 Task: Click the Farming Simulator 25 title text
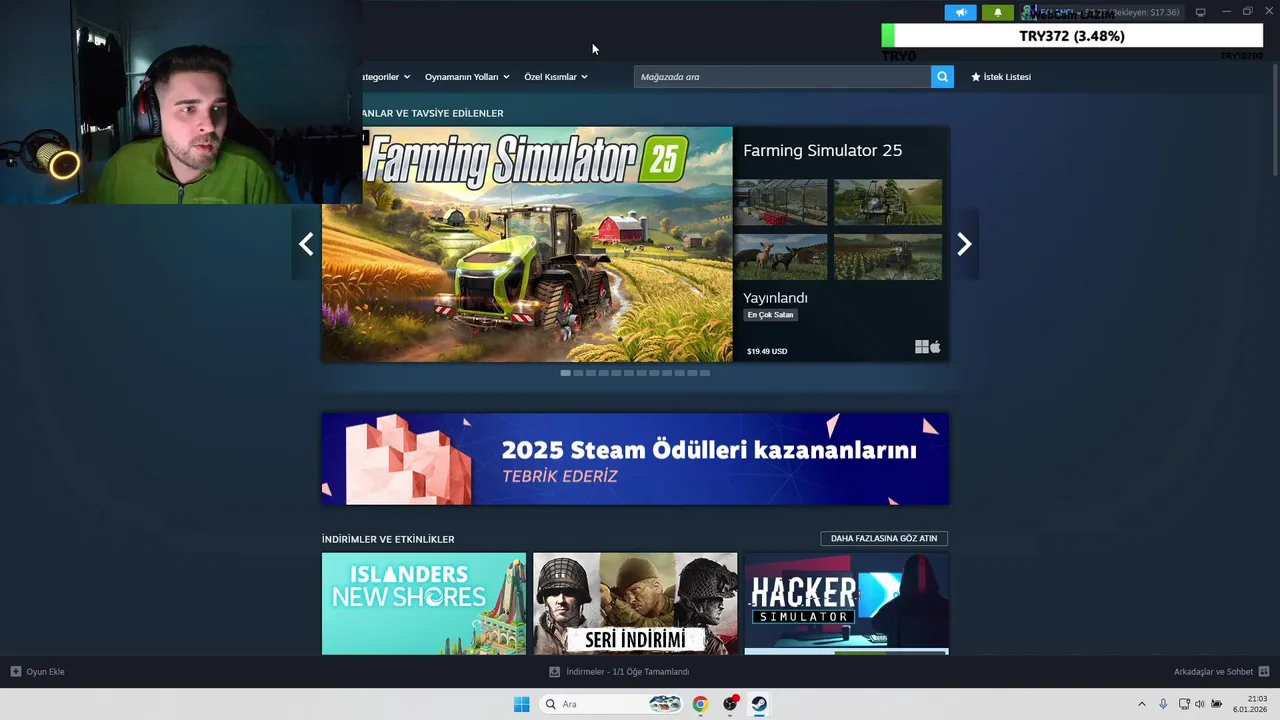coord(822,150)
